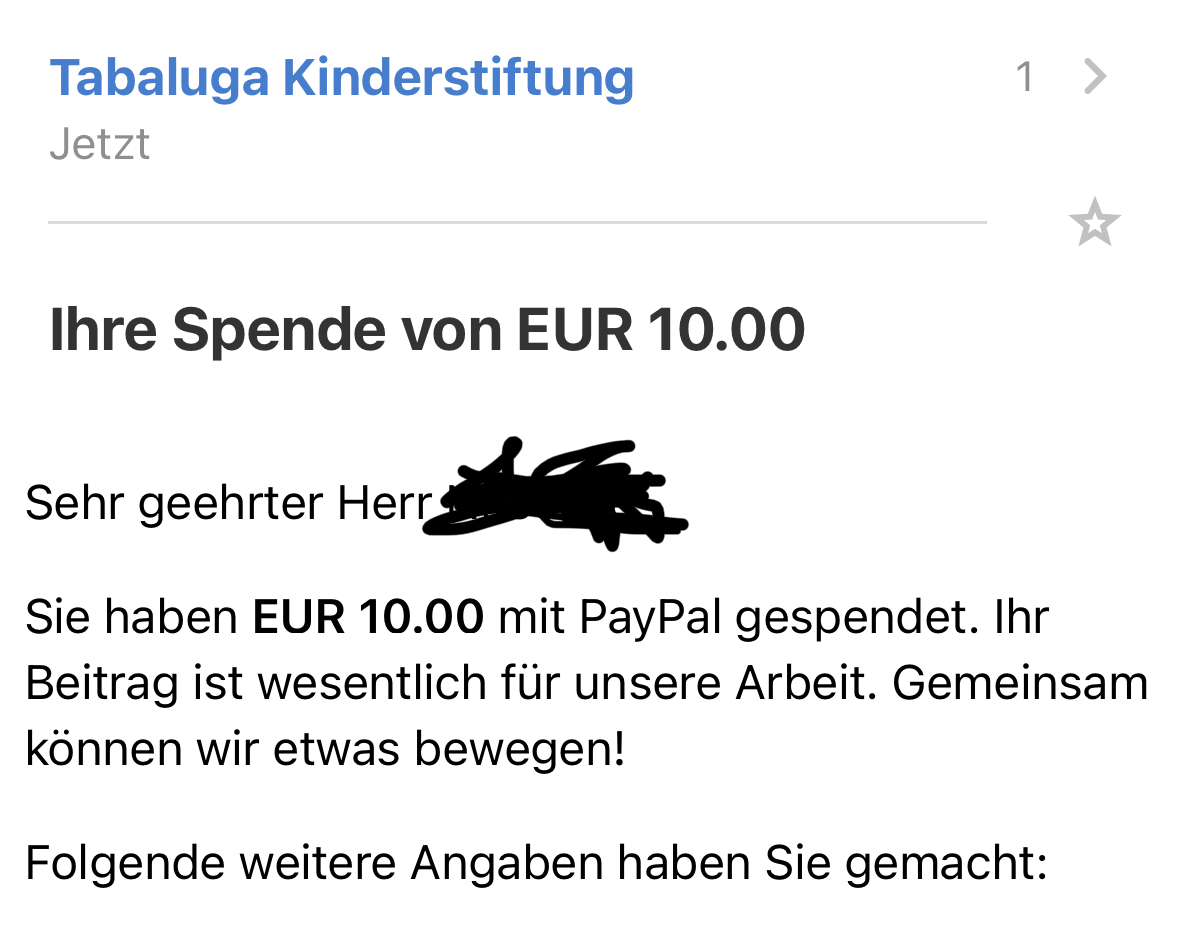1179x926 pixels.
Task: Click the Folgende weitere Angaben line
Action: click(535, 864)
